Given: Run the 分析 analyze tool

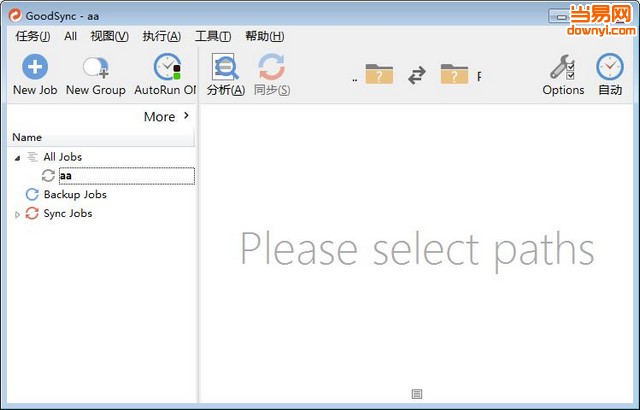Looking at the screenshot, I should (x=225, y=67).
